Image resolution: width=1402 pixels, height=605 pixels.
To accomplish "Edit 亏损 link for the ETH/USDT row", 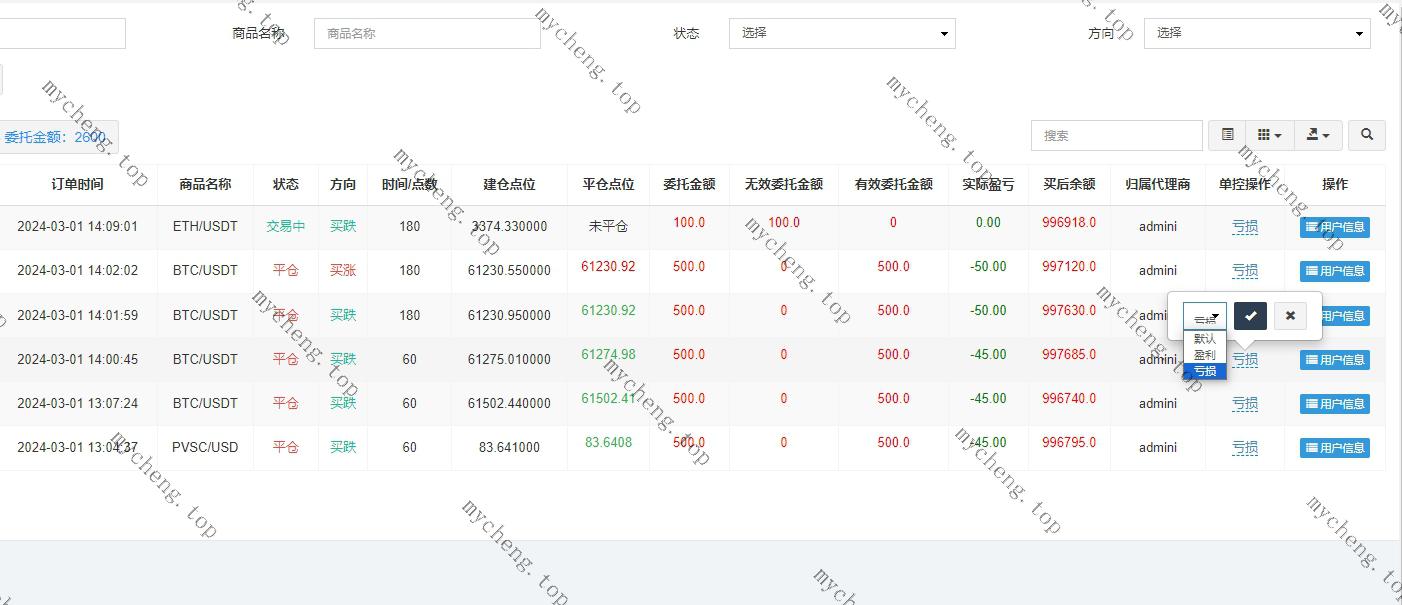I will [x=1245, y=227].
